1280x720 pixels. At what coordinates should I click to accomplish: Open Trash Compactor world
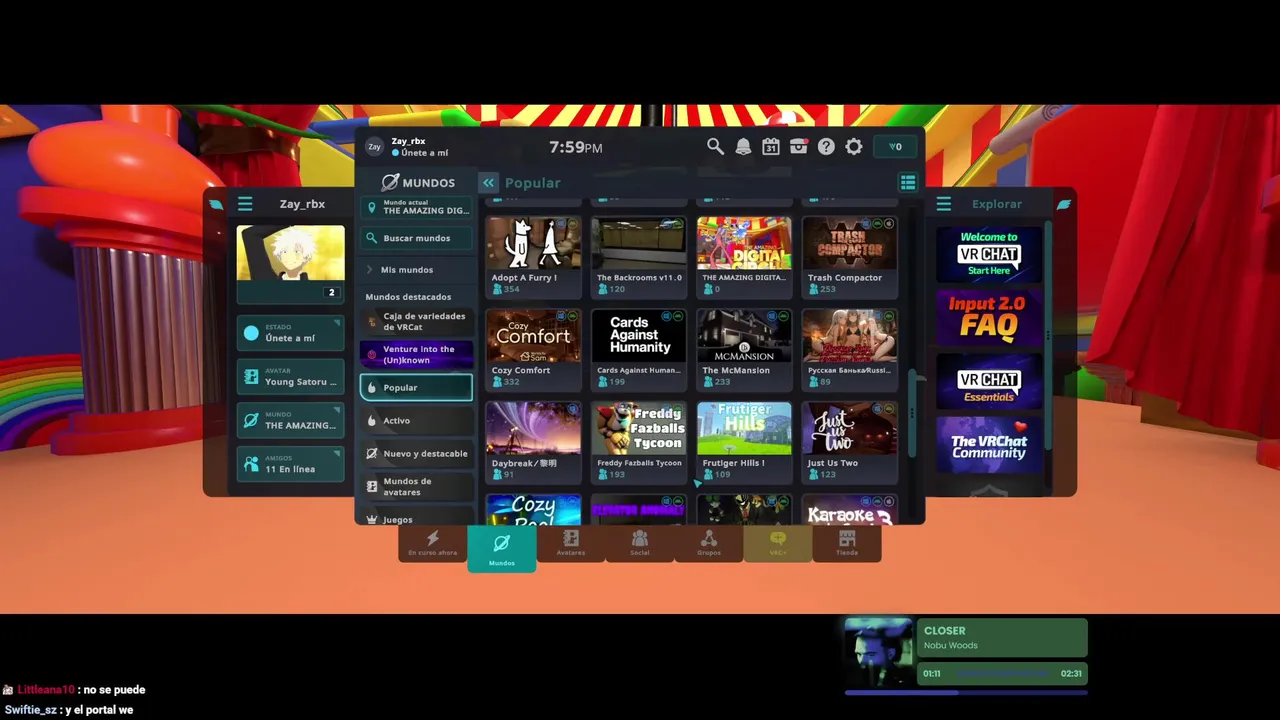850,257
